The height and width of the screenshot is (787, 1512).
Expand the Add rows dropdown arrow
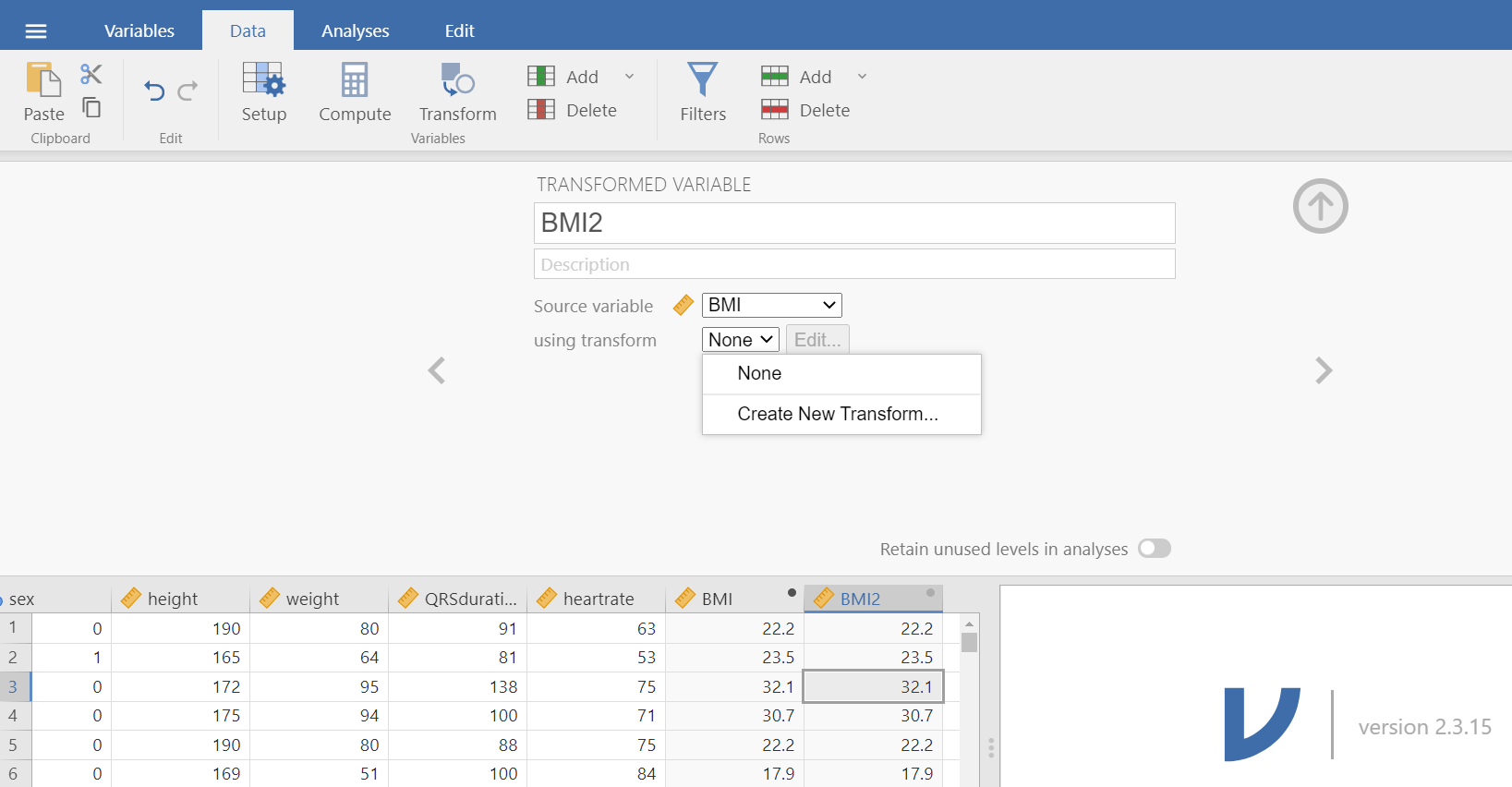[x=862, y=77]
